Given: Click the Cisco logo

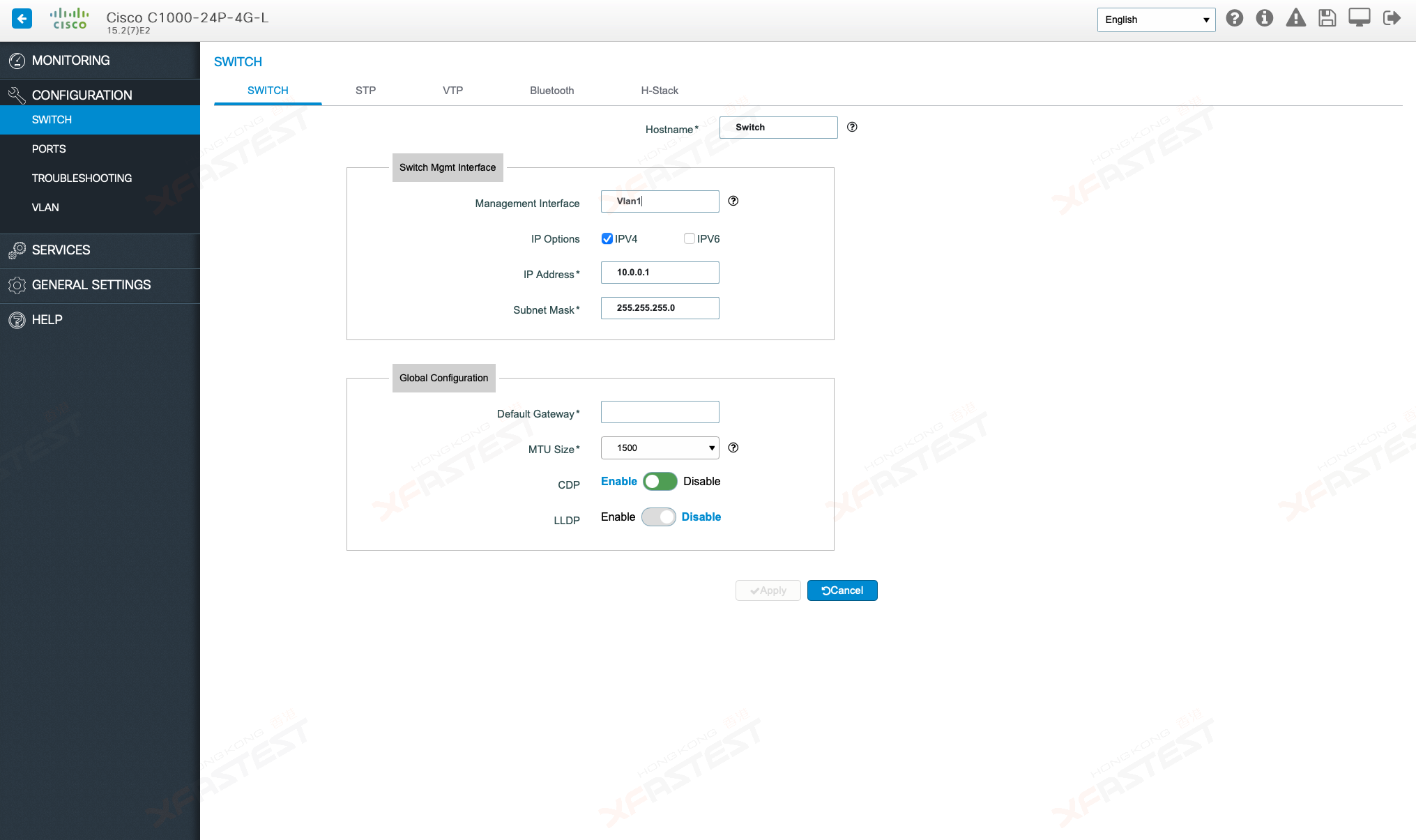Looking at the screenshot, I should (x=70, y=19).
